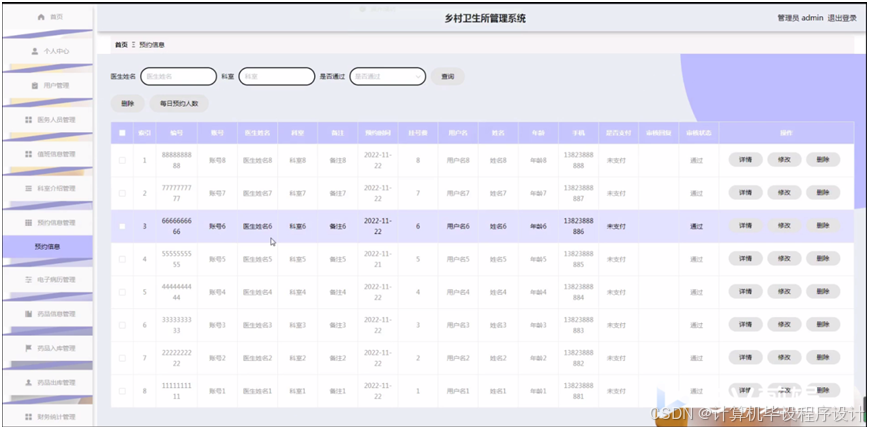Check the box for row 2222222222
Image resolution: width=869 pixels, height=429 pixels.
(122, 358)
